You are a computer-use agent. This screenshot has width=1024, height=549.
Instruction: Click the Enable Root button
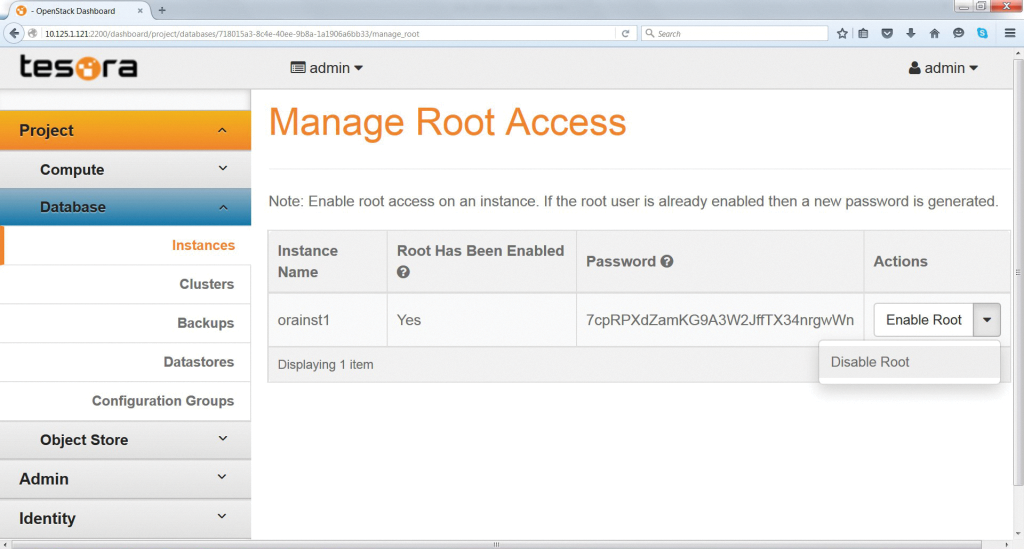click(923, 320)
